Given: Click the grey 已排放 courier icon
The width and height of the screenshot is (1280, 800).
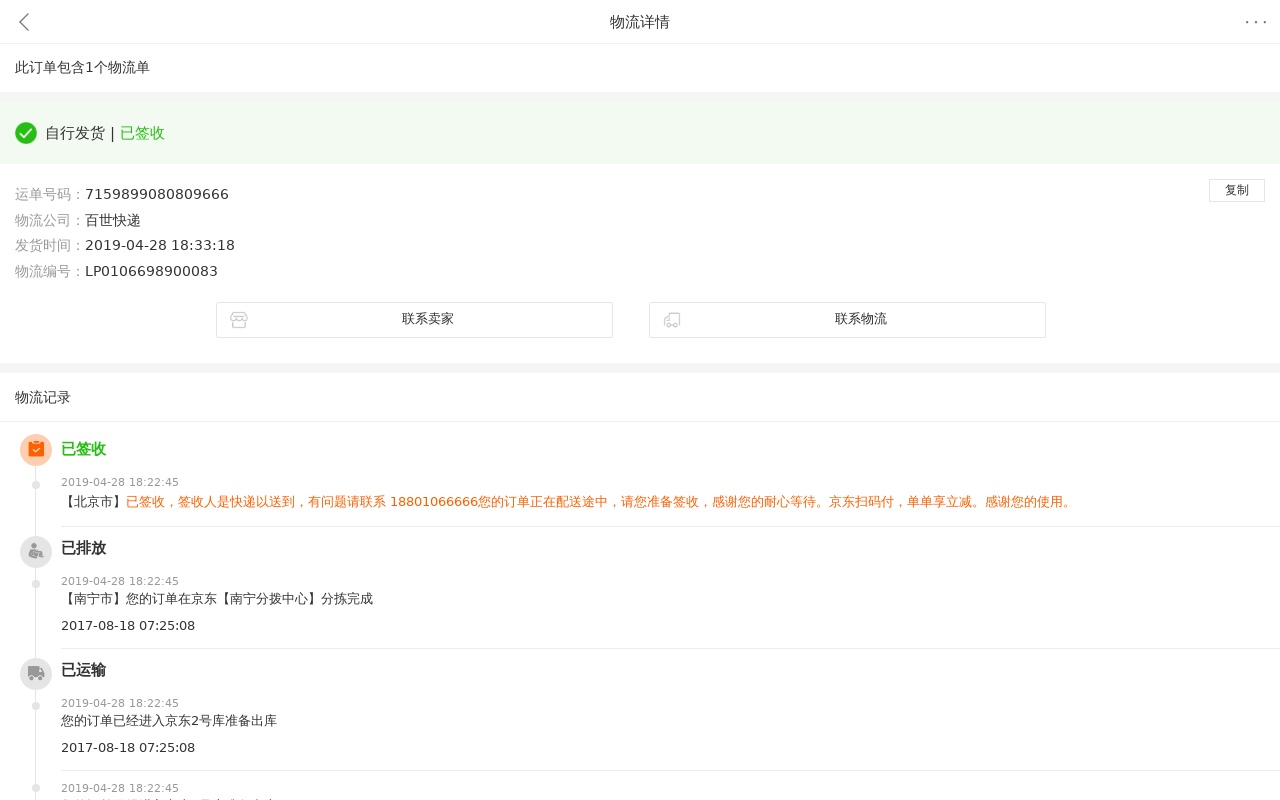Looking at the screenshot, I should coord(36,552).
